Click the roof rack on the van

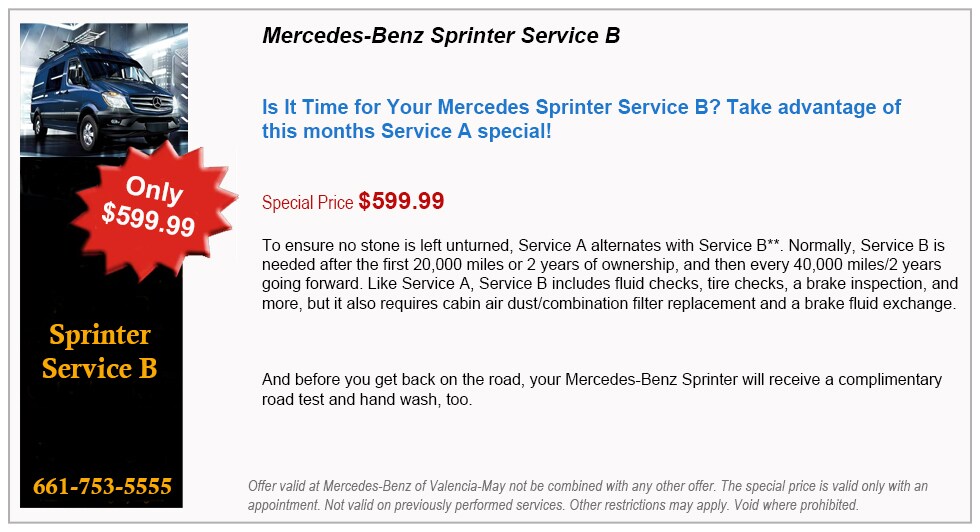66,44
